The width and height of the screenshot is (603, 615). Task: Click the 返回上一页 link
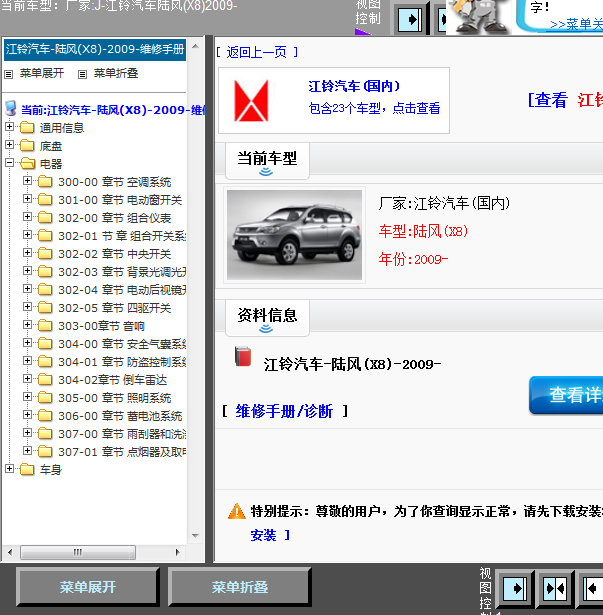(257, 52)
